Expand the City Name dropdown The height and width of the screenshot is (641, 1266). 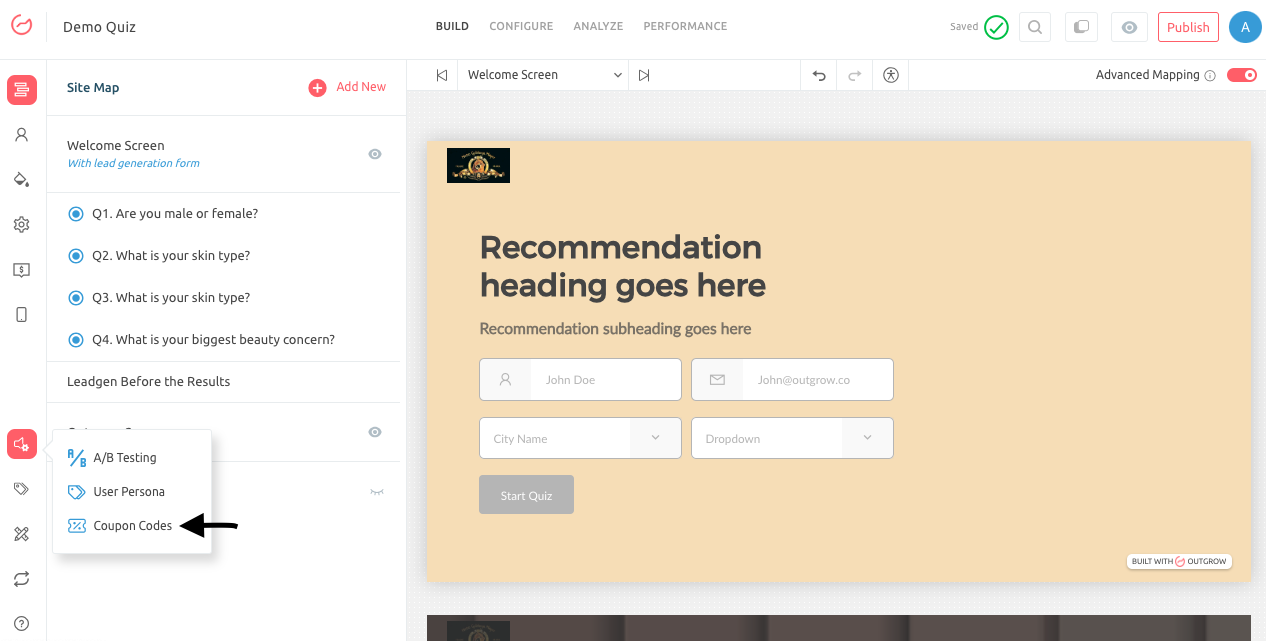click(x=655, y=438)
